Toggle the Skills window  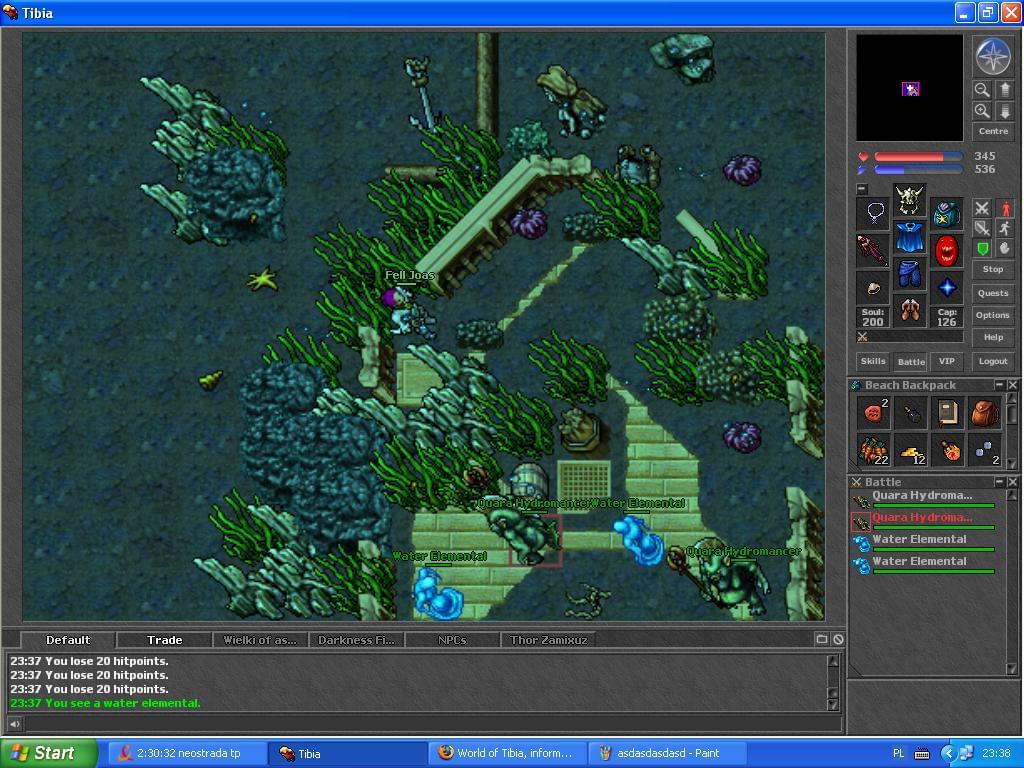(873, 361)
